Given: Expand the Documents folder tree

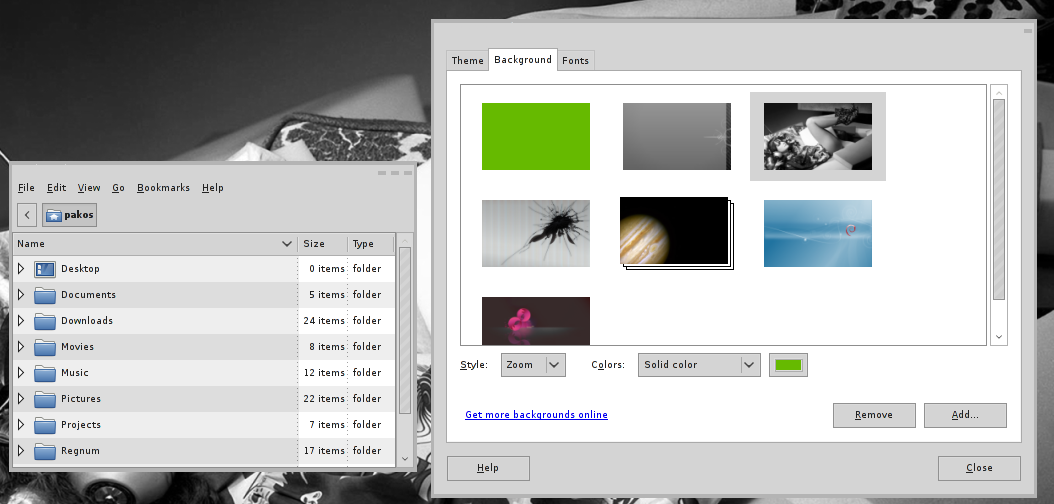Looking at the screenshot, I should pos(21,295).
